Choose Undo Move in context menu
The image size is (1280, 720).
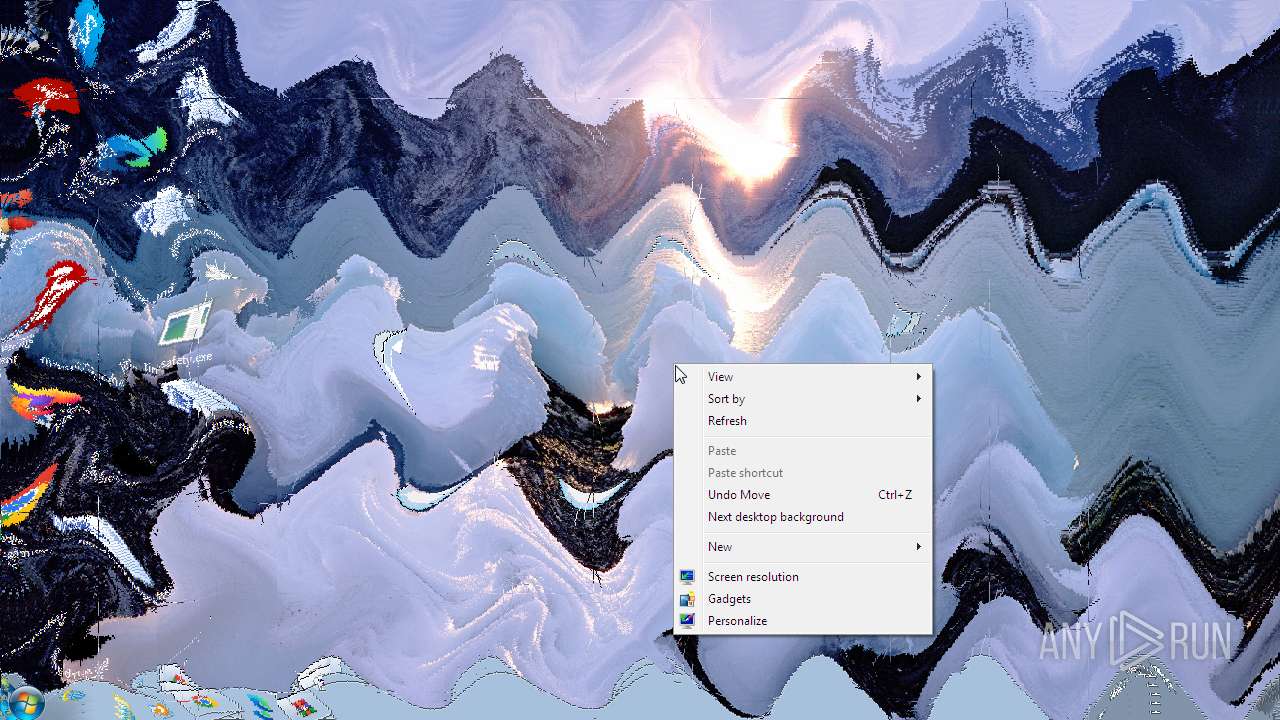803,495
